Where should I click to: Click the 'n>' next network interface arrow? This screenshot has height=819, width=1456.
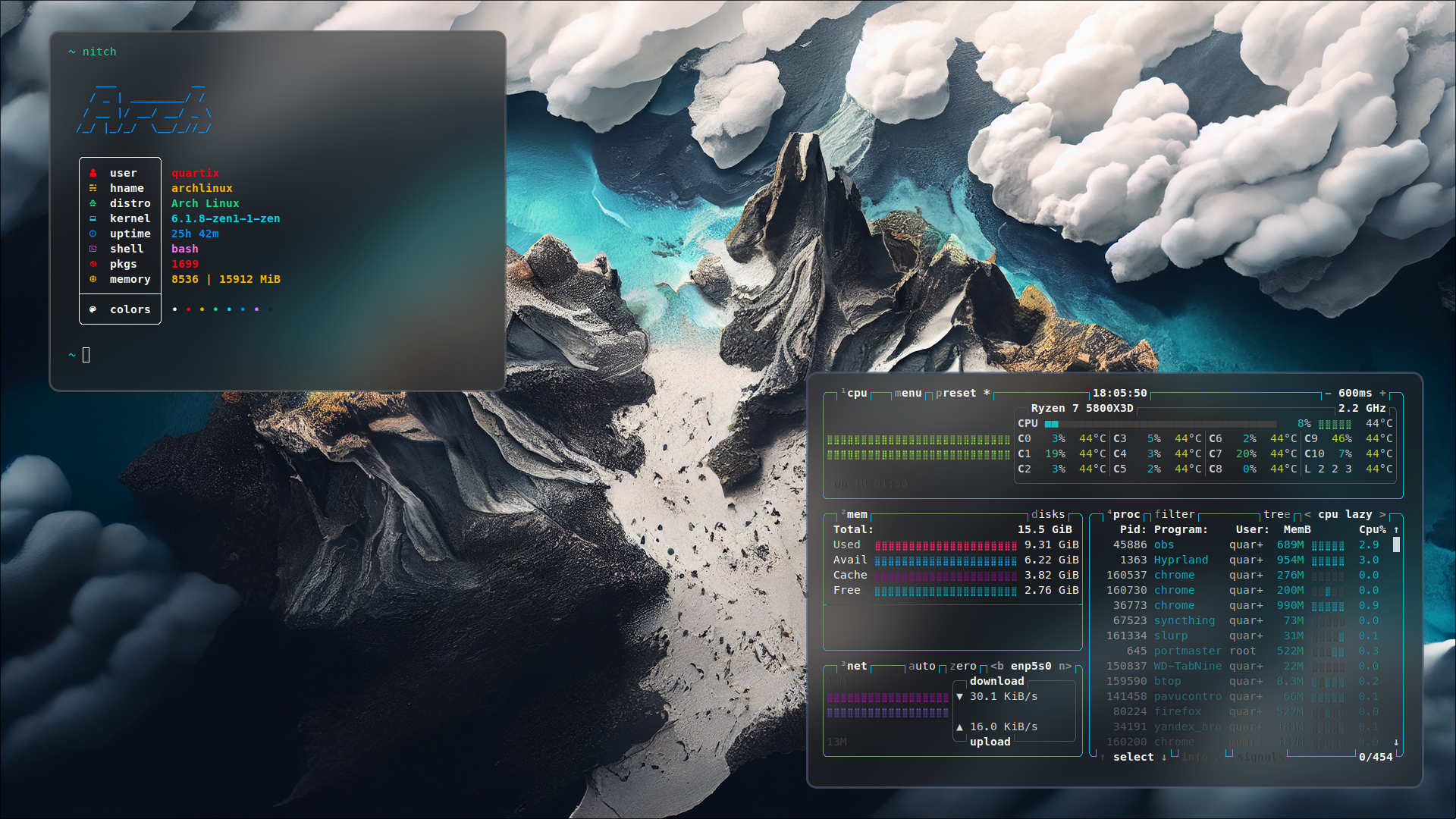pyautogui.click(x=1065, y=666)
